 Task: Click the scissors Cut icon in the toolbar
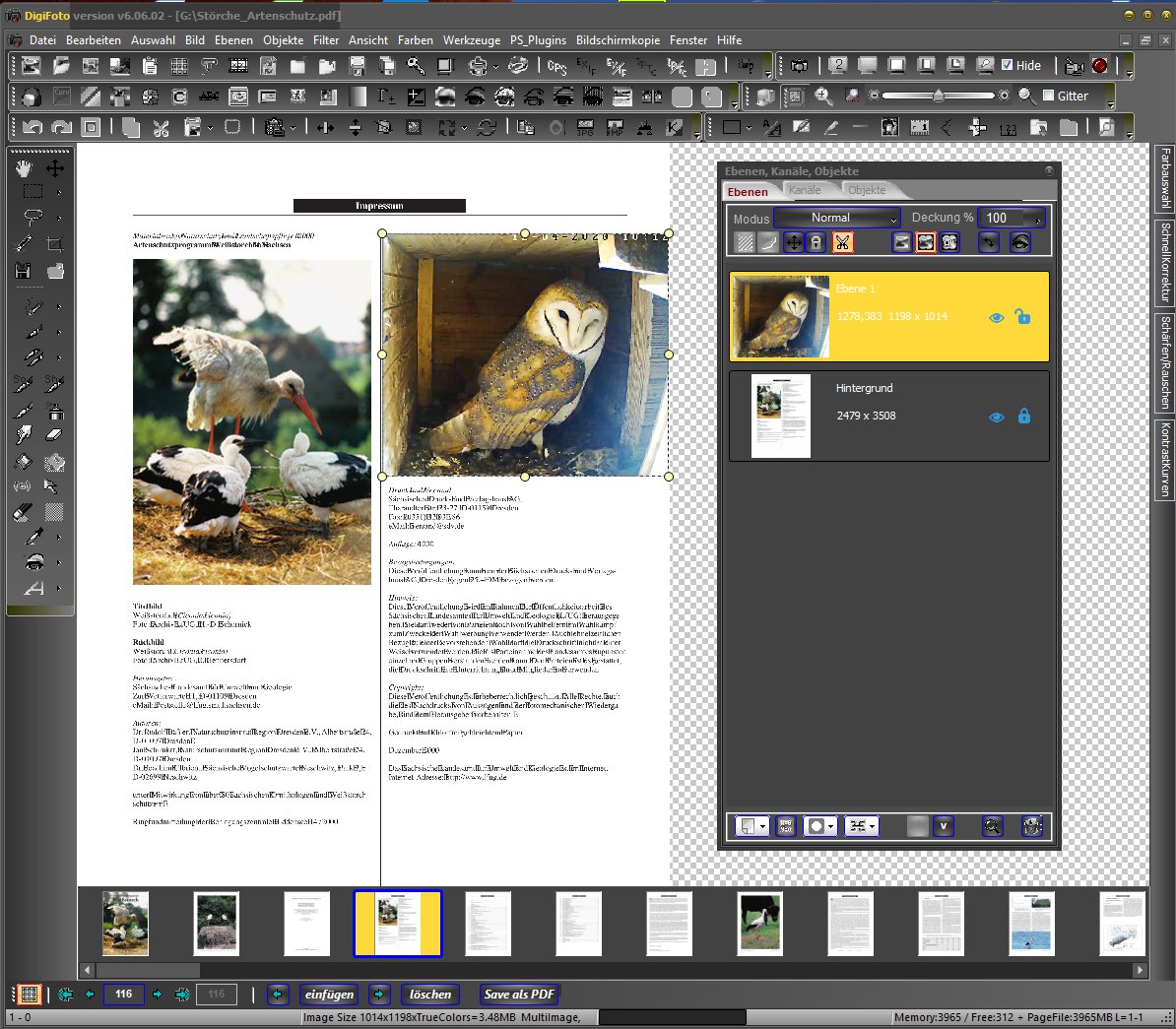[x=162, y=127]
